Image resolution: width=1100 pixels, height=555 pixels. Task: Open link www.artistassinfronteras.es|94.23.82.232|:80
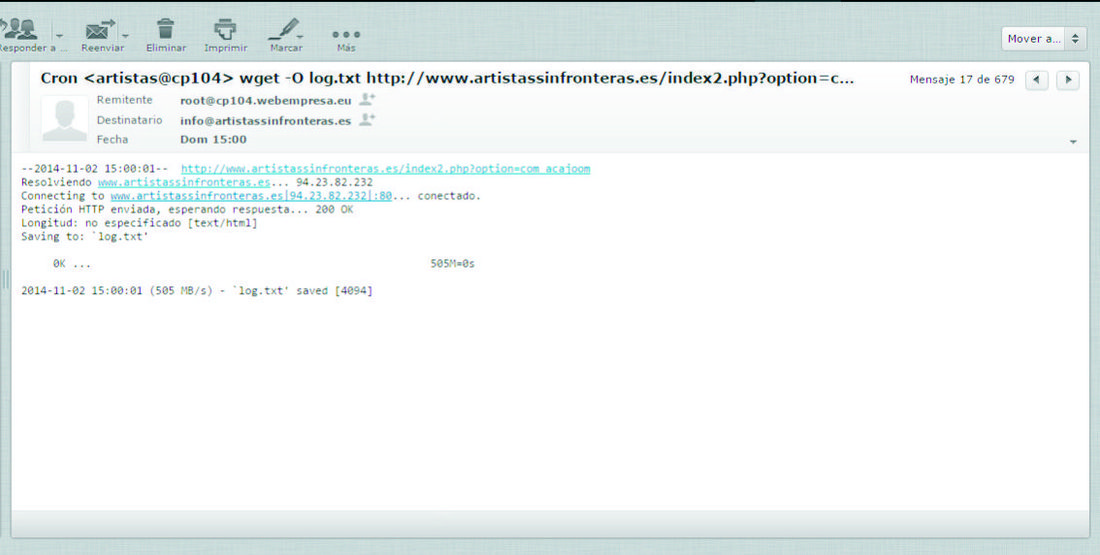click(x=251, y=196)
